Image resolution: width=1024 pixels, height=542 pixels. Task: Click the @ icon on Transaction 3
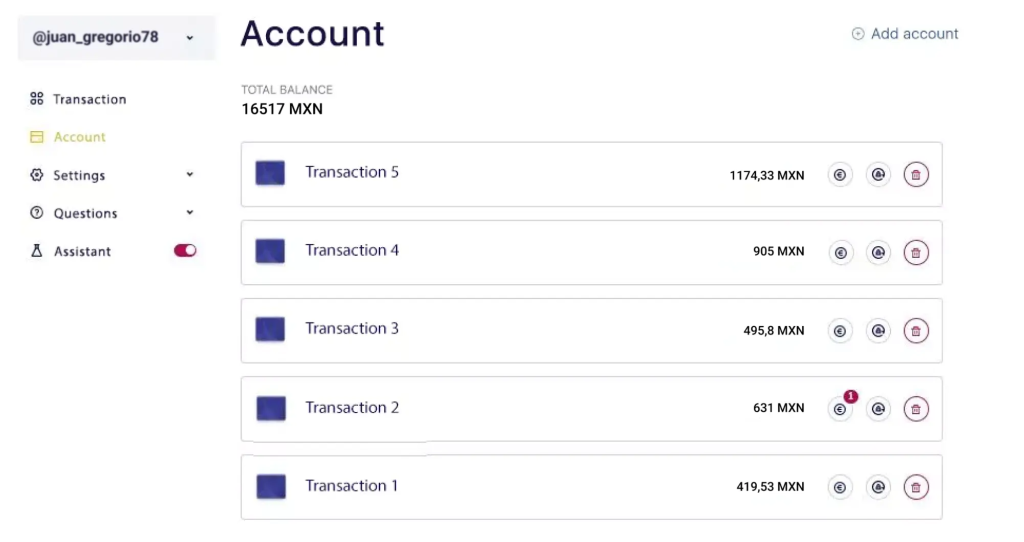878,331
